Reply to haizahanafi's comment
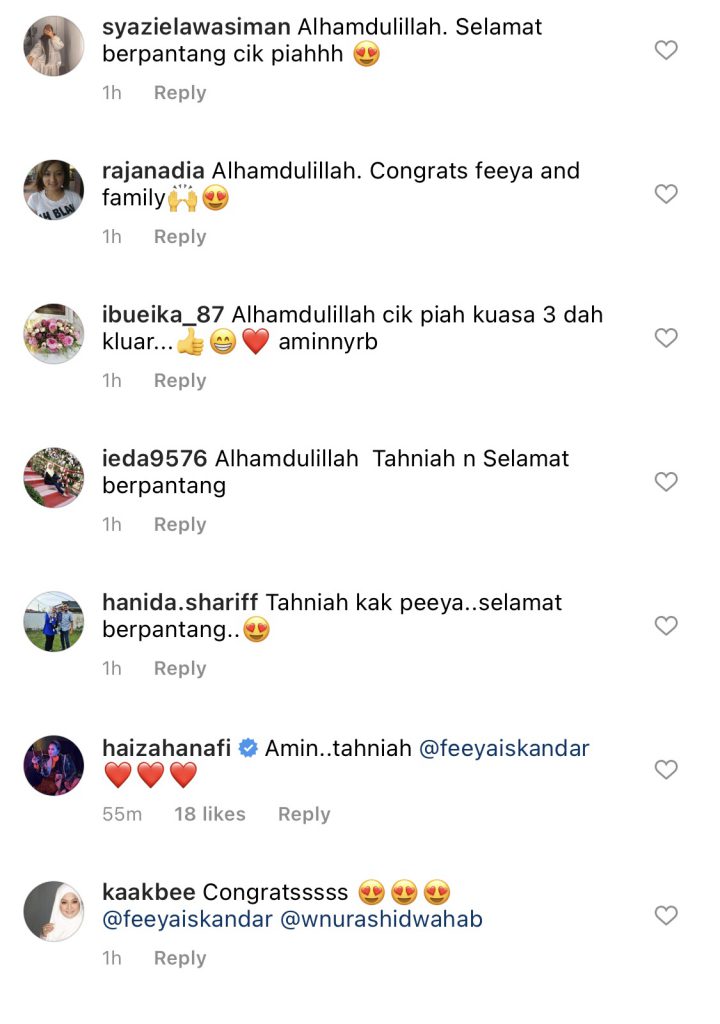 pyautogui.click(x=304, y=814)
